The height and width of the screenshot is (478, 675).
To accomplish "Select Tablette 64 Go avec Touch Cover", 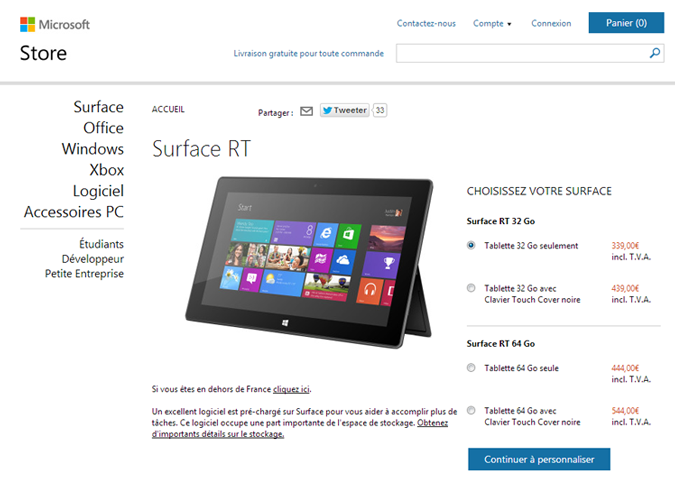I will tap(471, 410).
